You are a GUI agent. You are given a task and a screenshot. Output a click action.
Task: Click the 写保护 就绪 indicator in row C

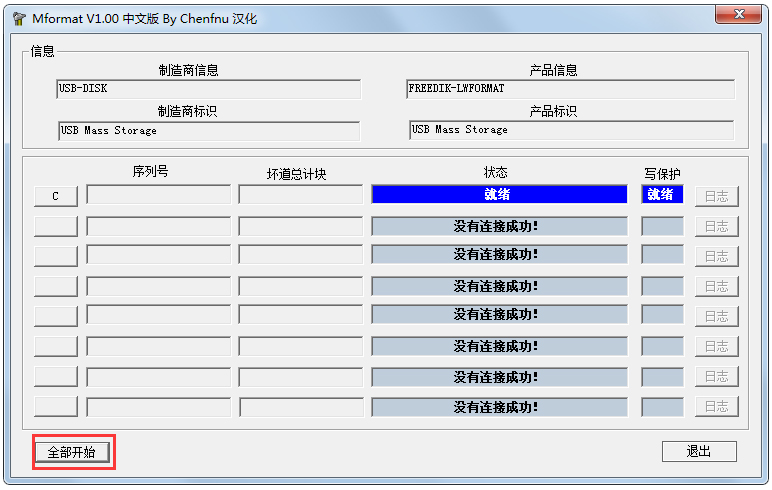662,194
